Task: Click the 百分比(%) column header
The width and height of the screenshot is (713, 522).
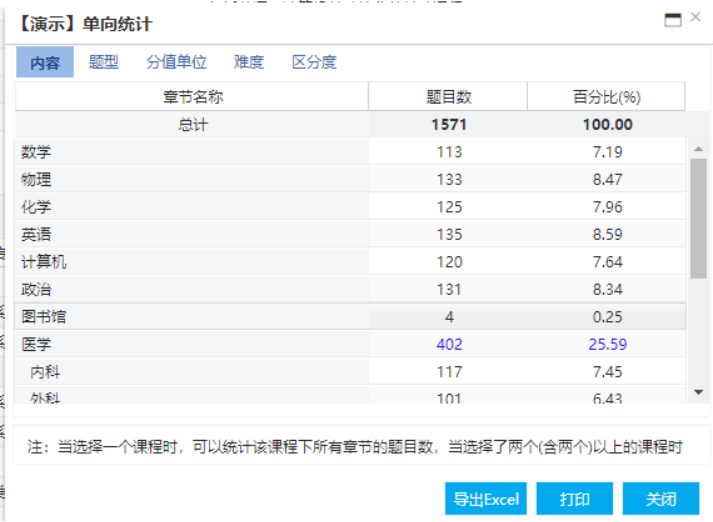Action: pyautogui.click(x=606, y=97)
